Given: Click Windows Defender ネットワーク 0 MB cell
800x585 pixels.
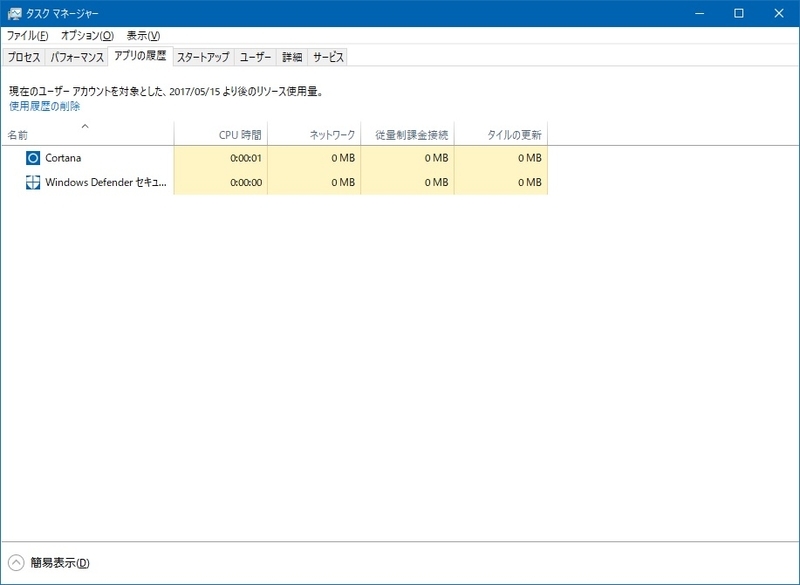Looking at the screenshot, I should click(314, 183).
